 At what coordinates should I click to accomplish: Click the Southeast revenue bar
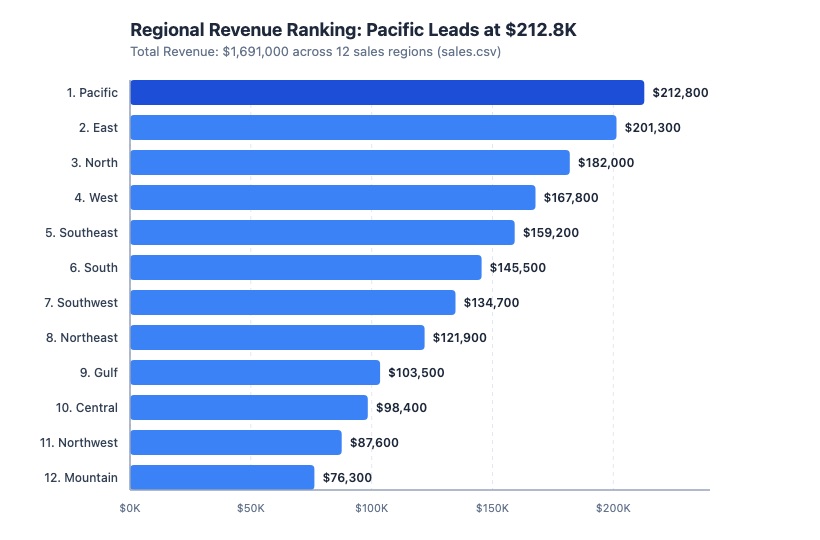(x=322, y=233)
